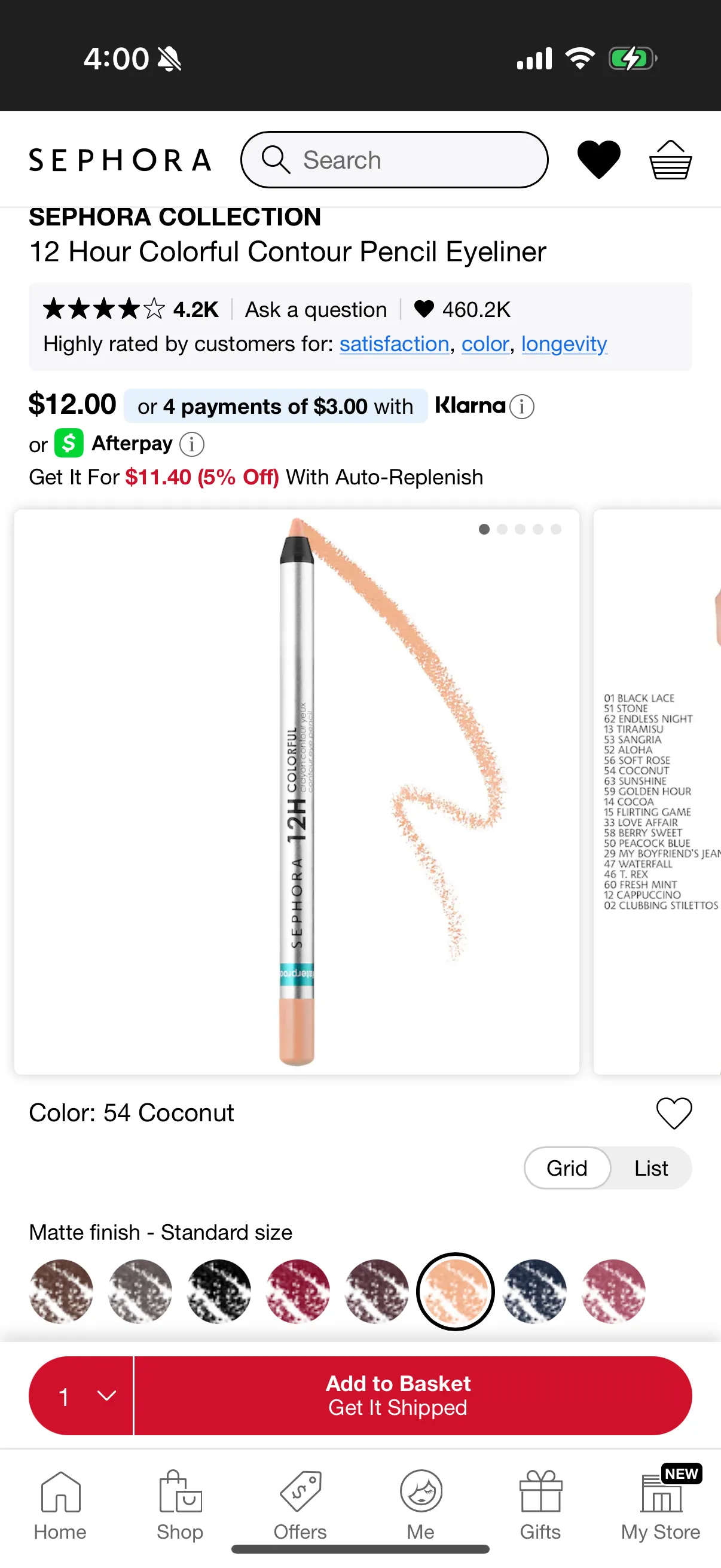Keep swatch view on Grid

[566, 1167]
